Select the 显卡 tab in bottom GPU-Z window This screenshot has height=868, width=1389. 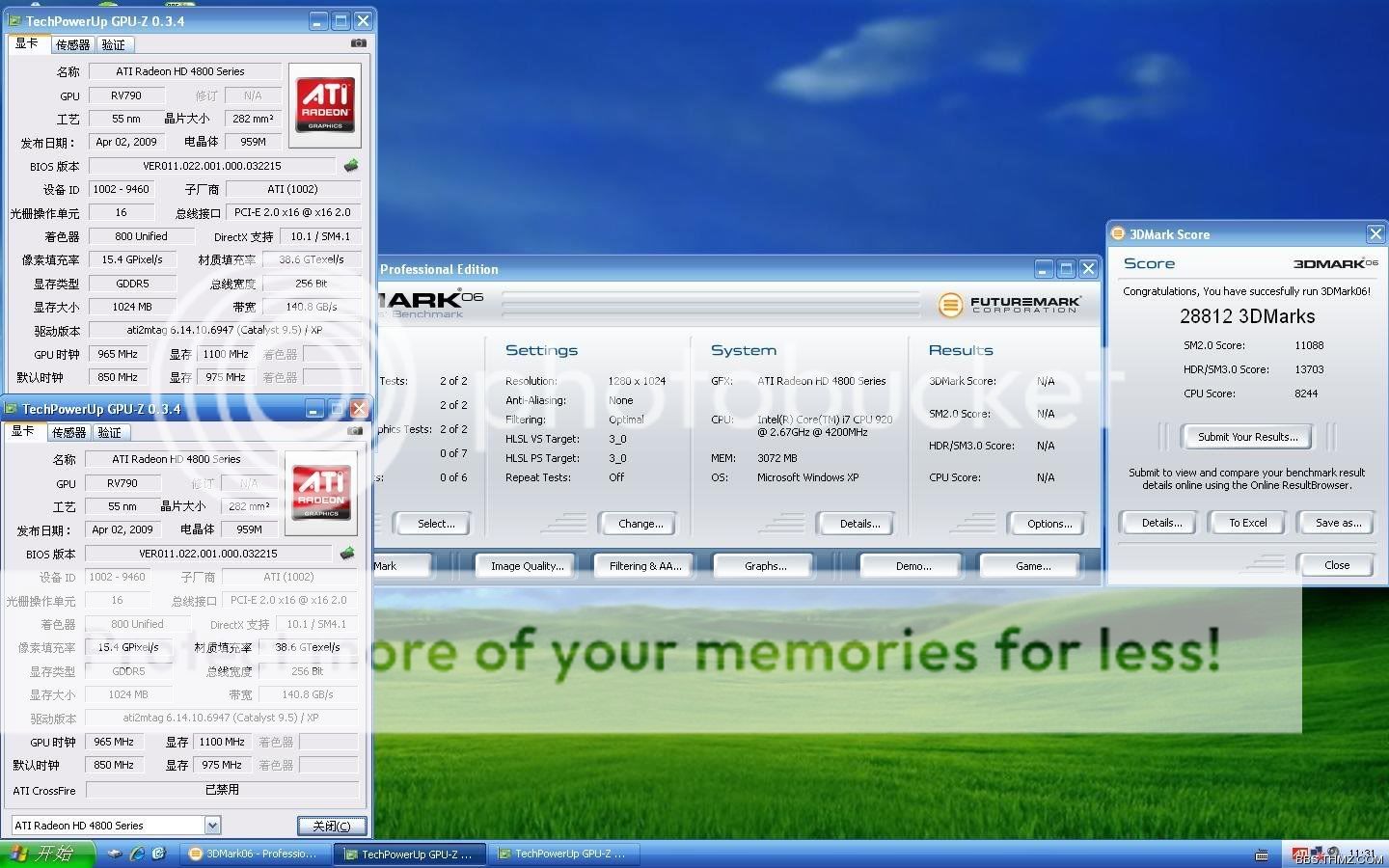[23, 431]
